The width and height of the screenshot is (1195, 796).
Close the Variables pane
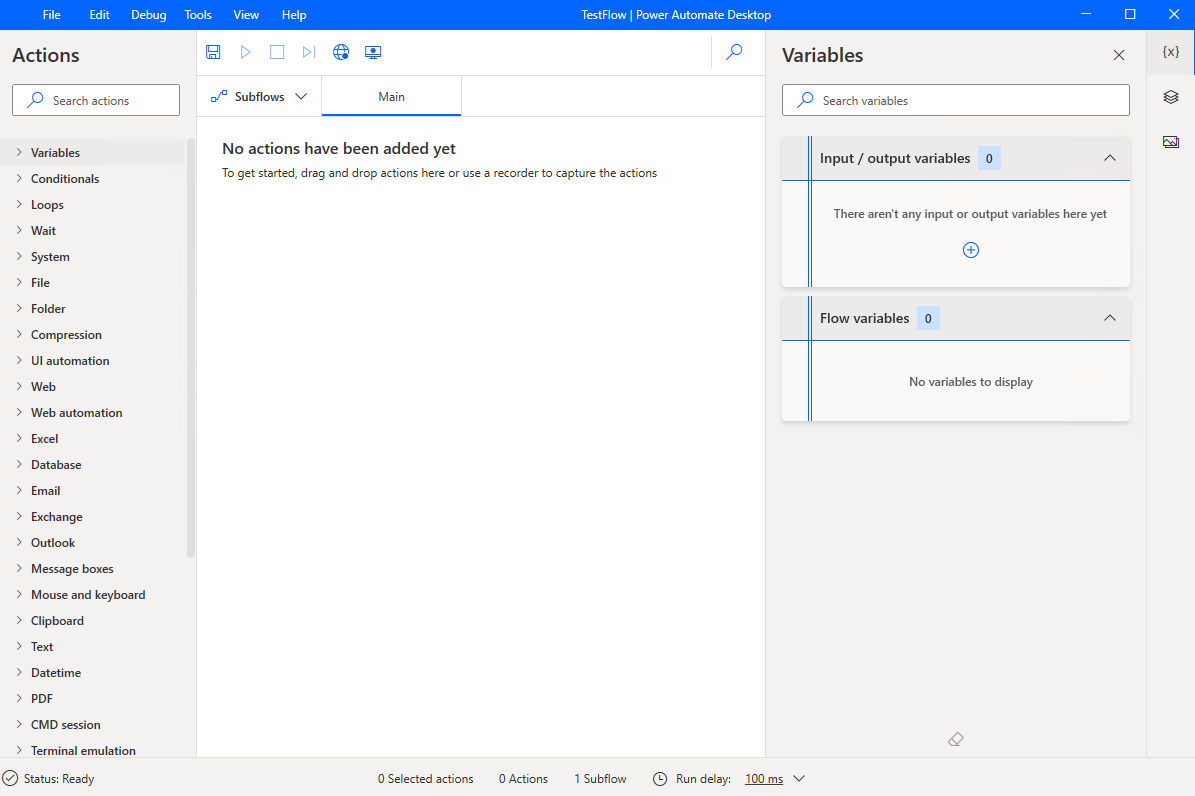click(x=1119, y=55)
